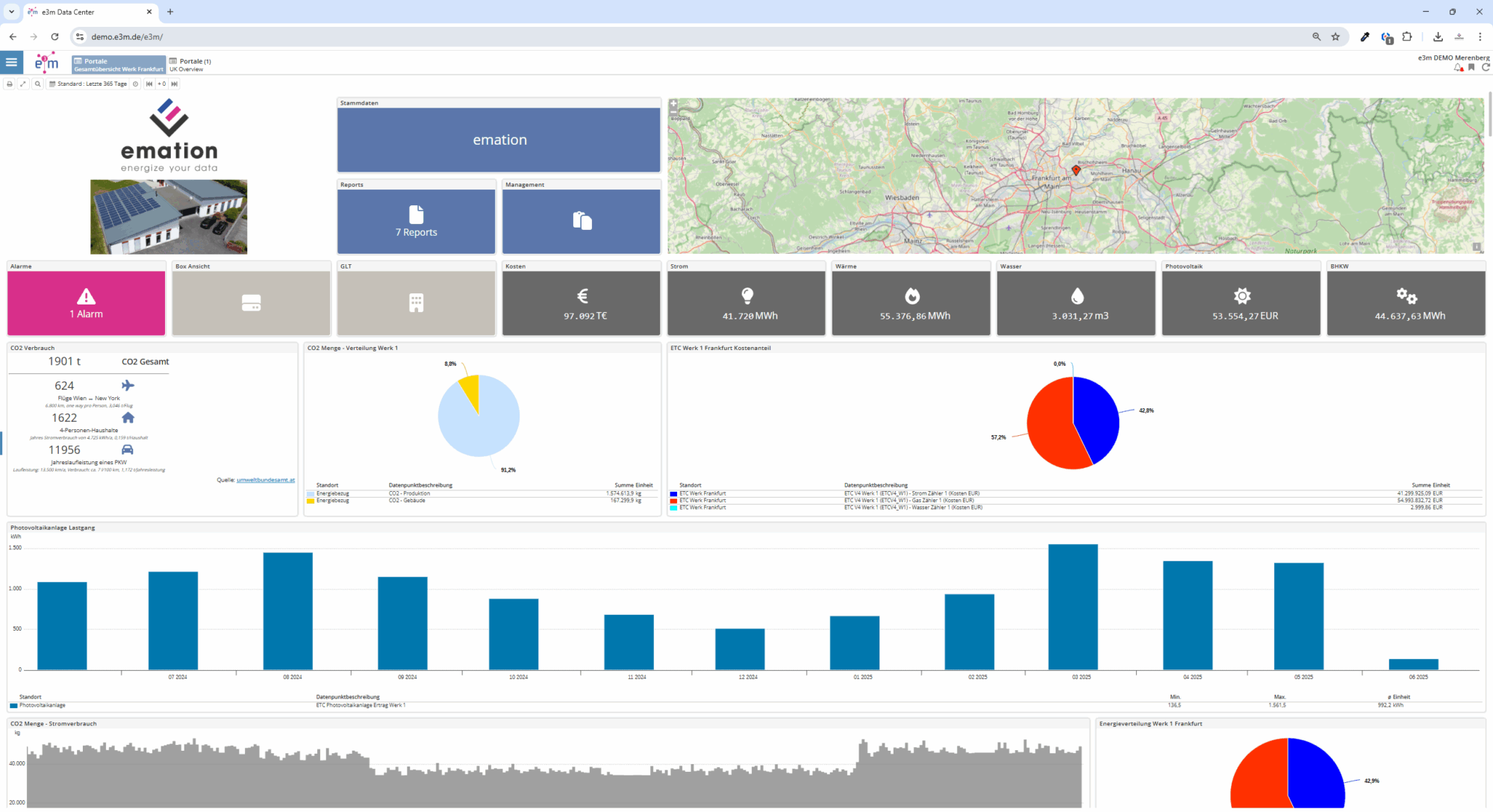Click the e3m logo
Viewport: 1493px width, 812px height.
click(46, 63)
